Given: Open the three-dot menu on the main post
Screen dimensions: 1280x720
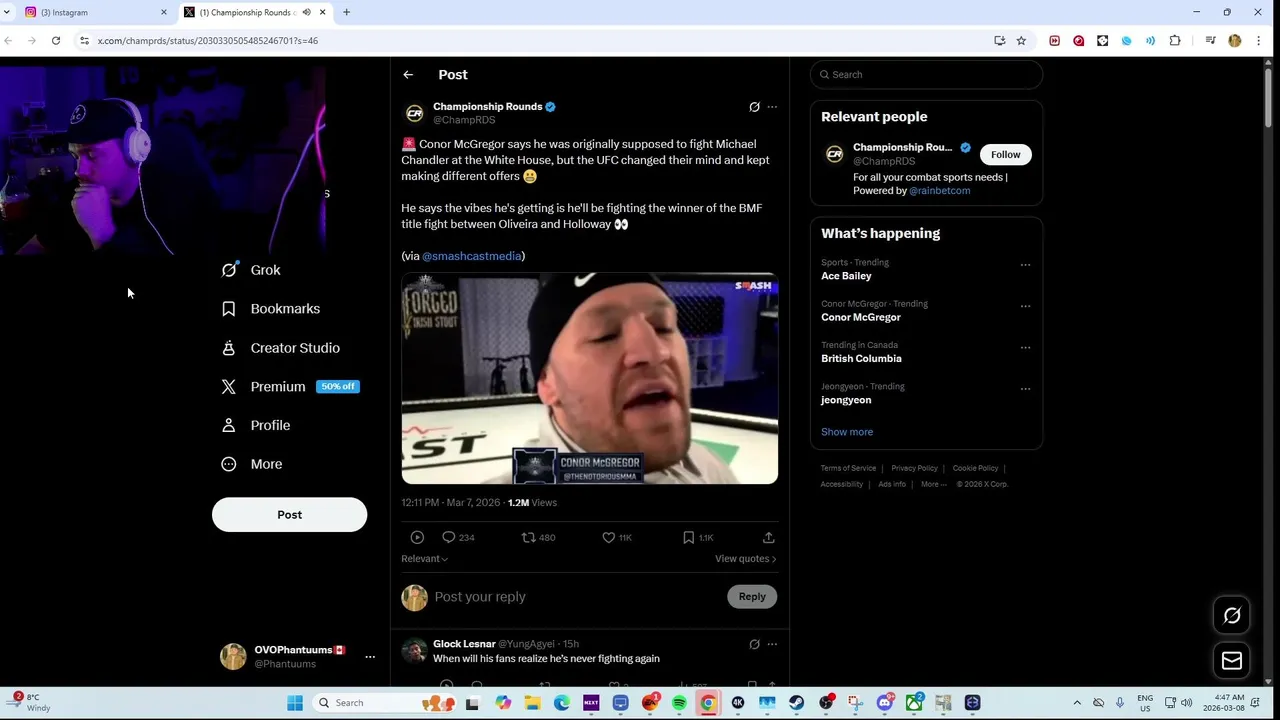Looking at the screenshot, I should (x=772, y=107).
